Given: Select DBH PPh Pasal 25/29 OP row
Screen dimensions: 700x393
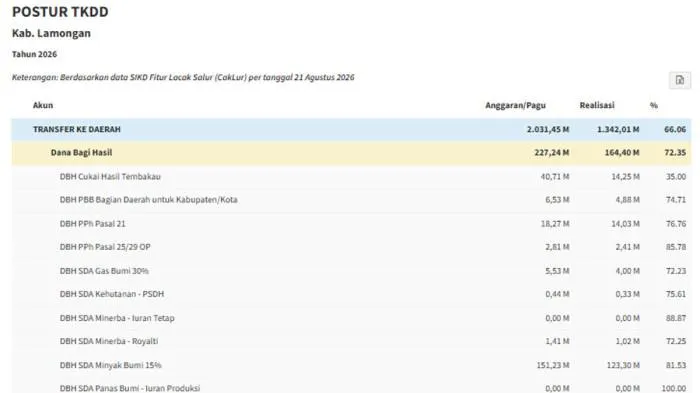Looking at the screenshot, I should point(351,247).
